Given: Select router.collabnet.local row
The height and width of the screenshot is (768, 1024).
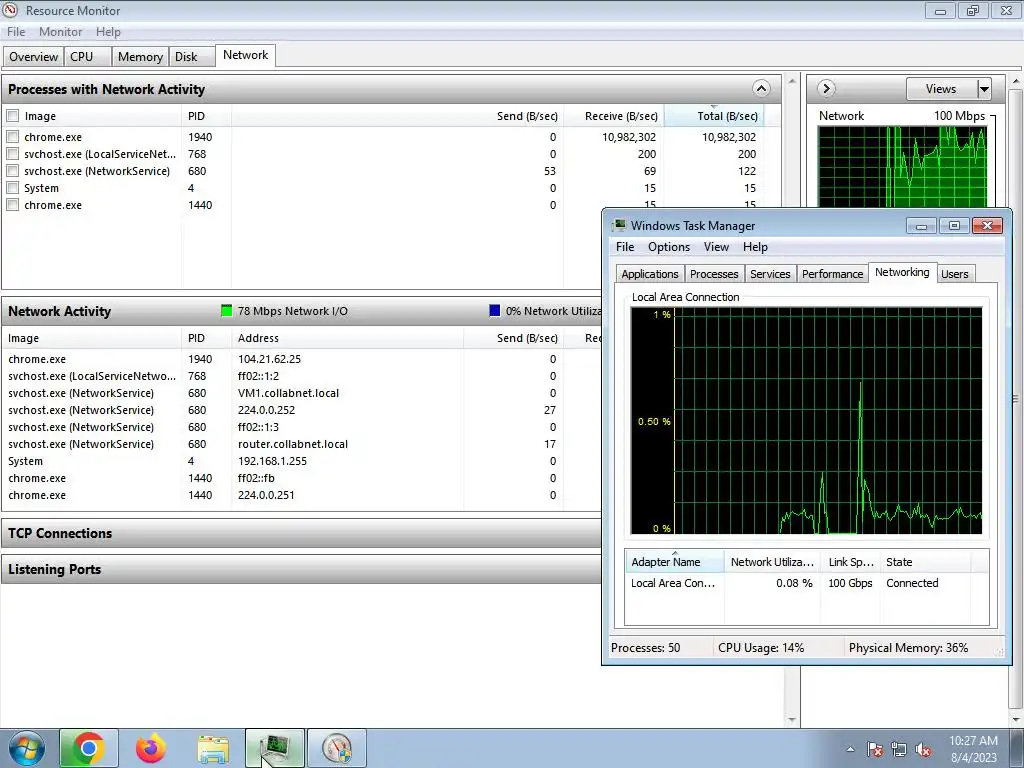Looking at the screenshot, I should click(301, 444).
